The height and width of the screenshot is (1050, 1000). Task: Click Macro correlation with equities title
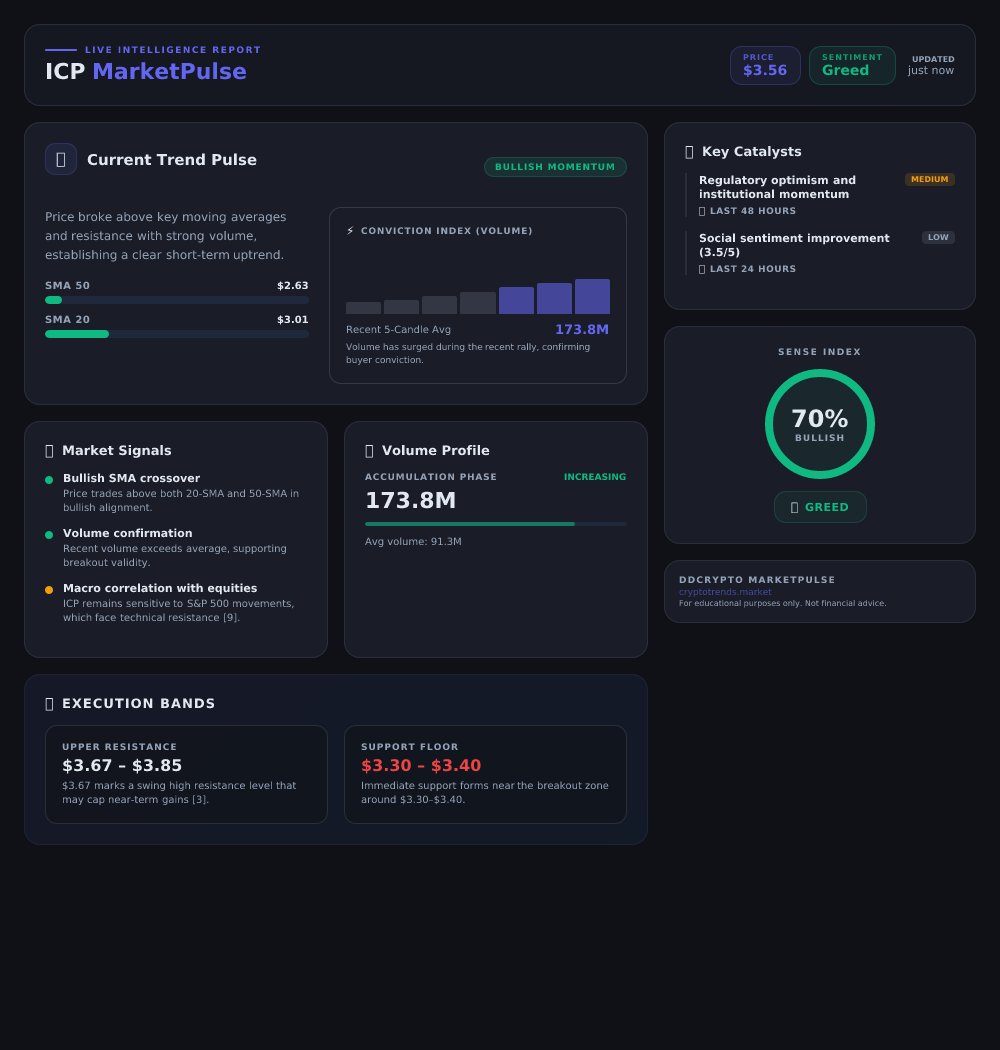point(160,588)
